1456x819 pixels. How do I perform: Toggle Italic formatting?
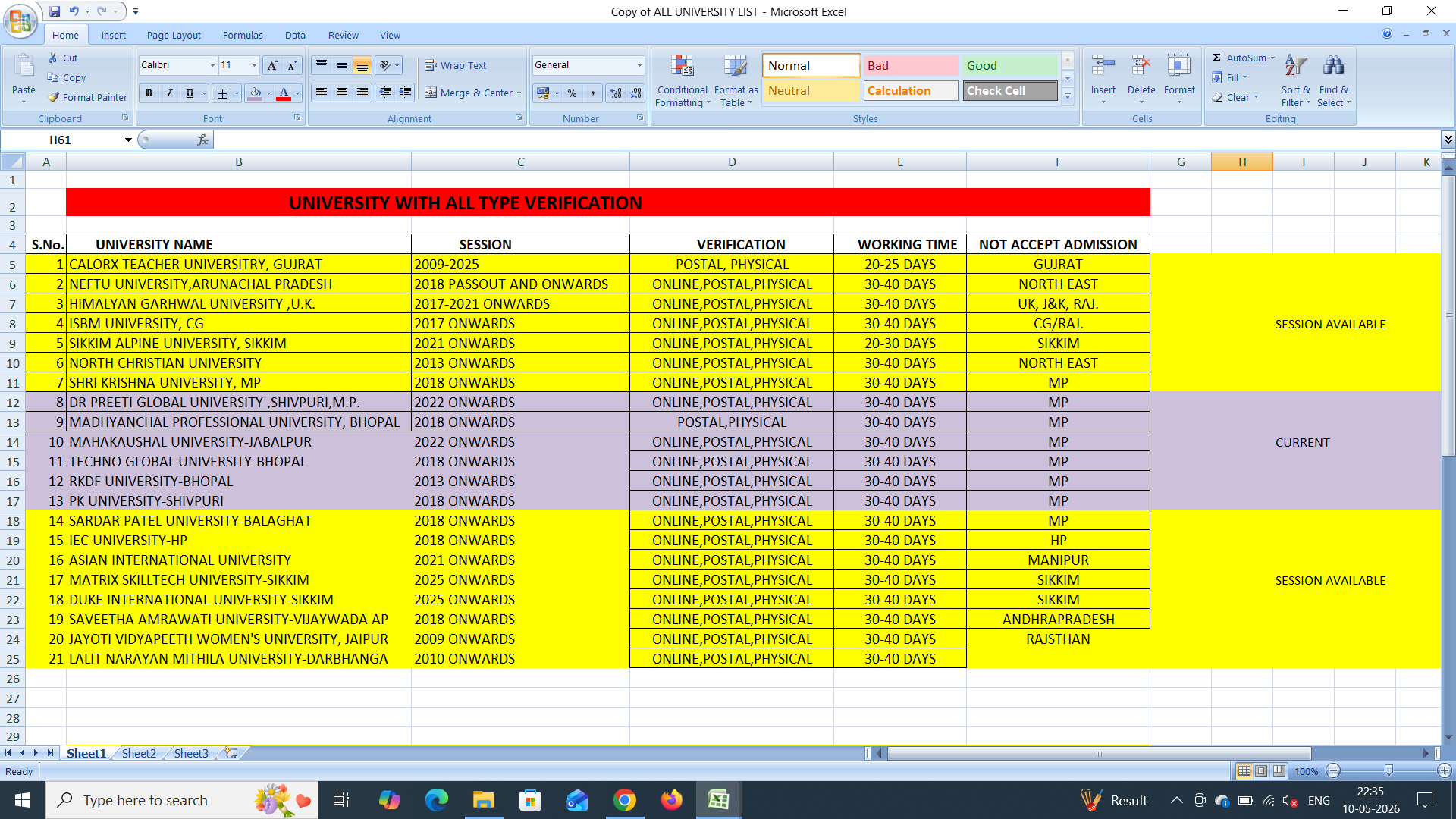pyautogui.click(x=169, y=93)
